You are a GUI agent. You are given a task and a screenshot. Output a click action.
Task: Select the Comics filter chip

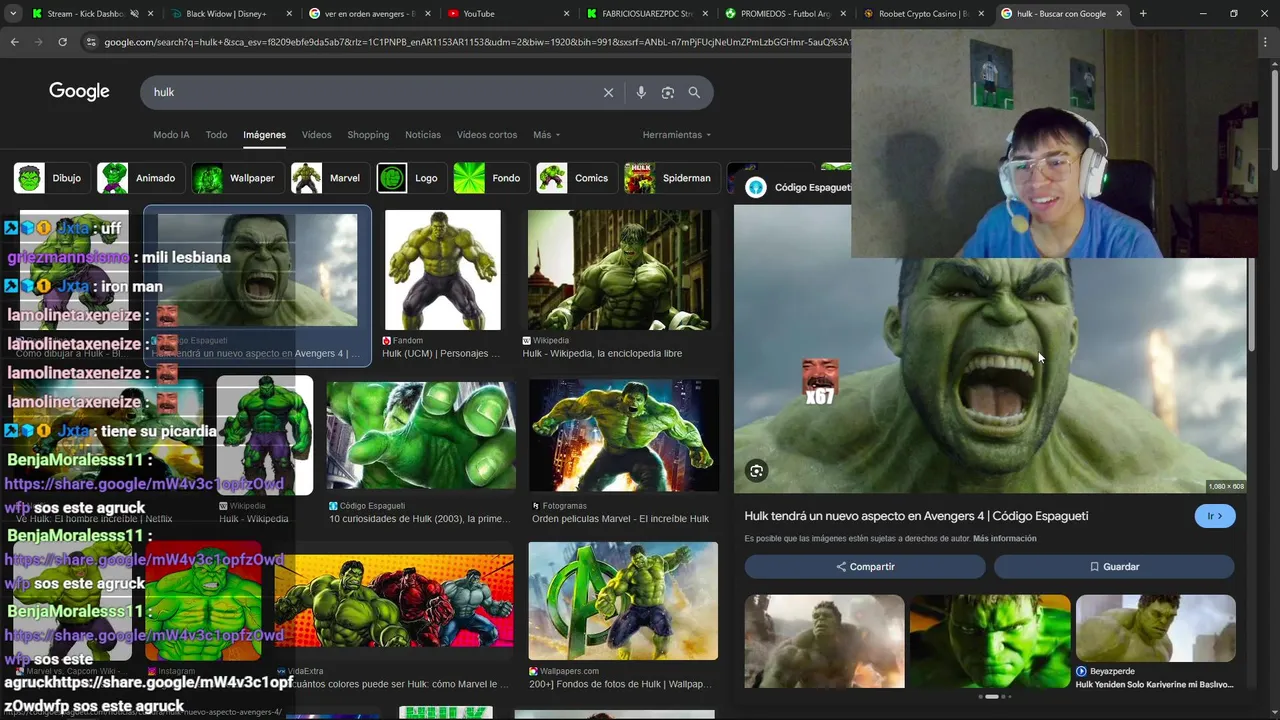point(575,178)
